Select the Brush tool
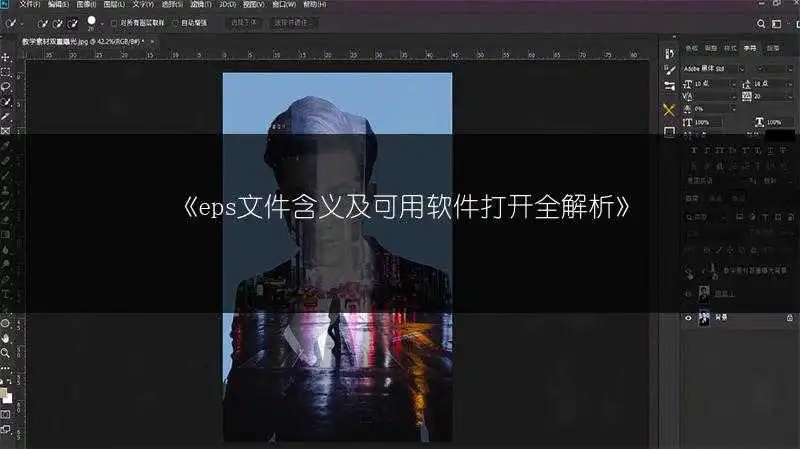 (6, 176)
